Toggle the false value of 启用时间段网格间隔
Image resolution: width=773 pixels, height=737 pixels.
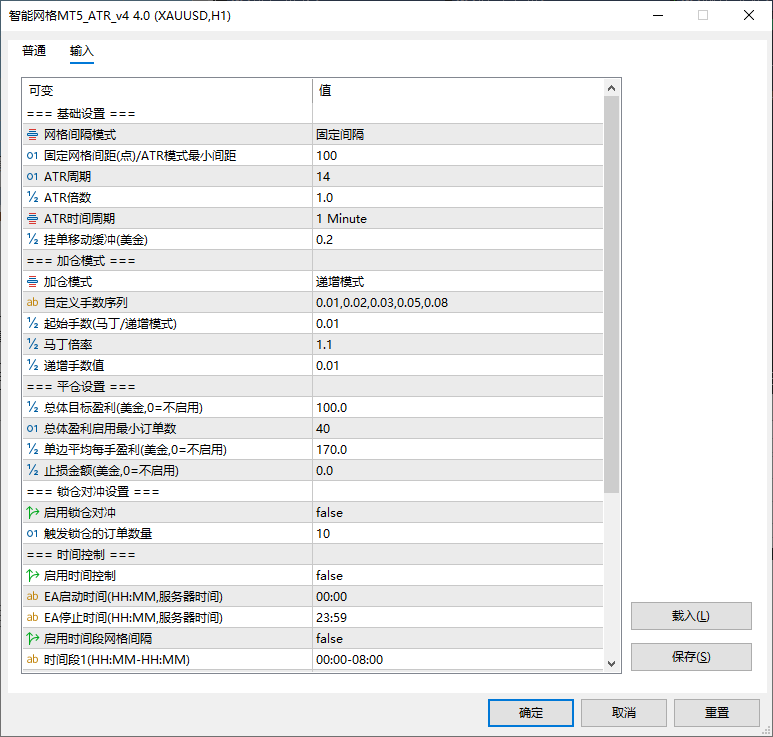coord(458,638)
